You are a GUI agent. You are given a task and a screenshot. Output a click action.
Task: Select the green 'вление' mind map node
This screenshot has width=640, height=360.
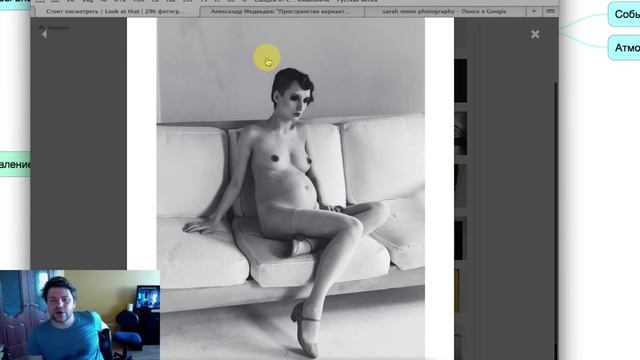[15, 164]
